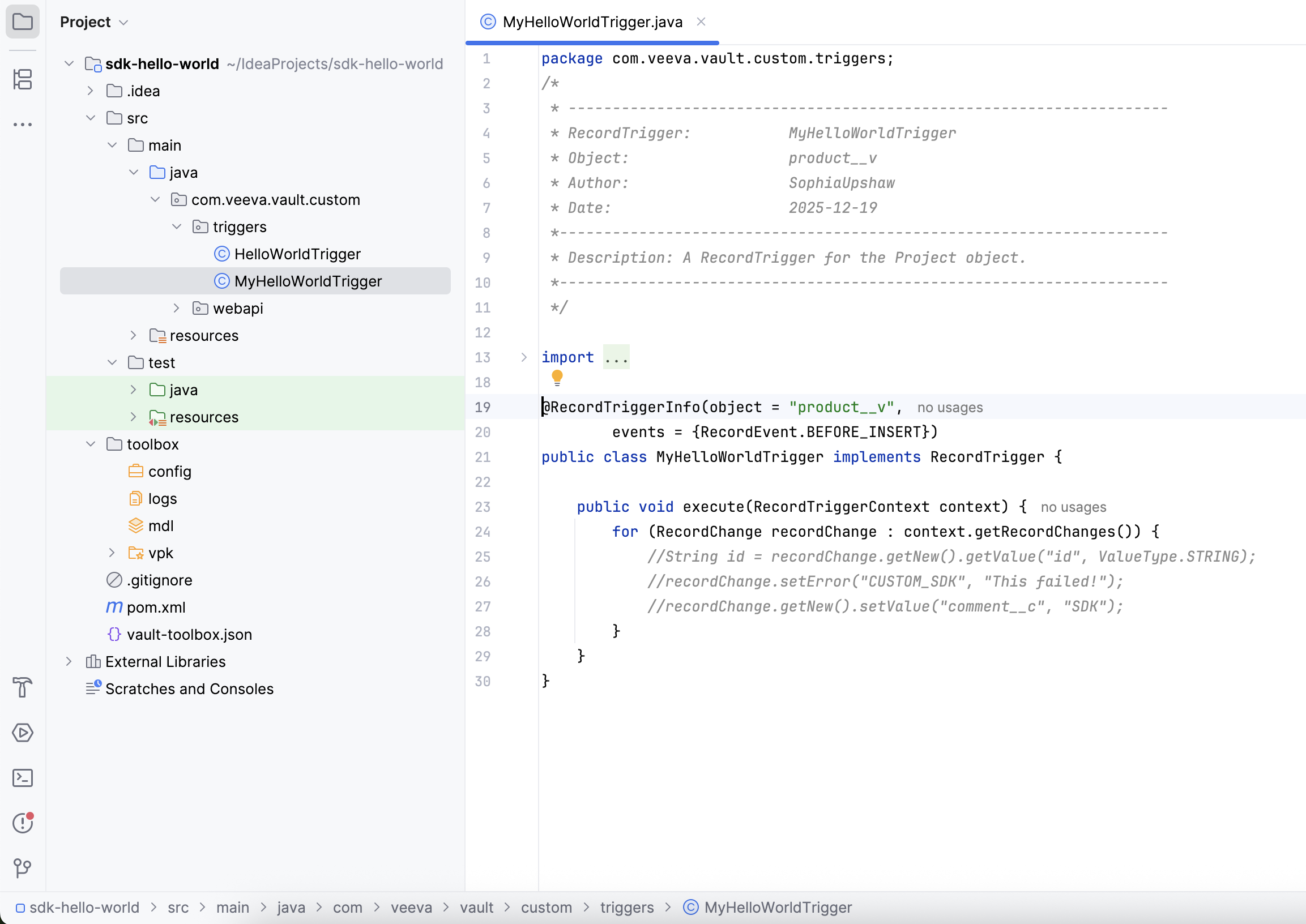Click the folded import ellipsis

click(x=616, y=357)
